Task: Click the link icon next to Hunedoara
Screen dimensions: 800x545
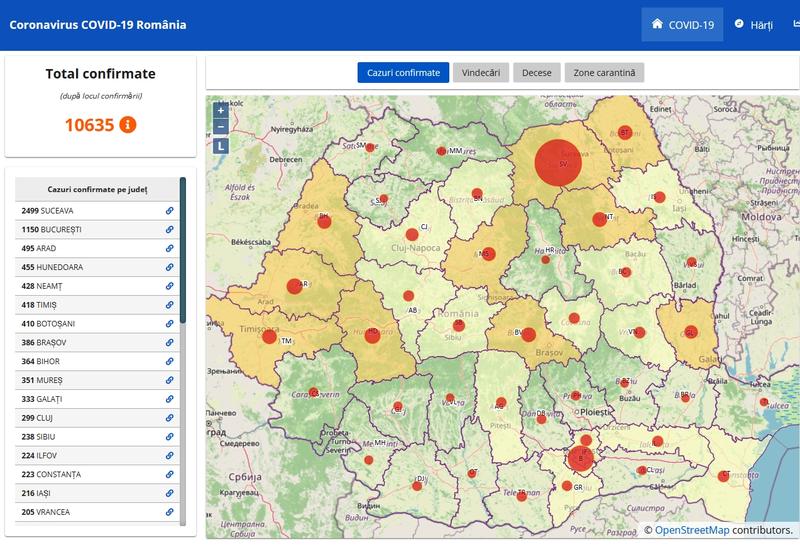Action: (x=170, y=267)
